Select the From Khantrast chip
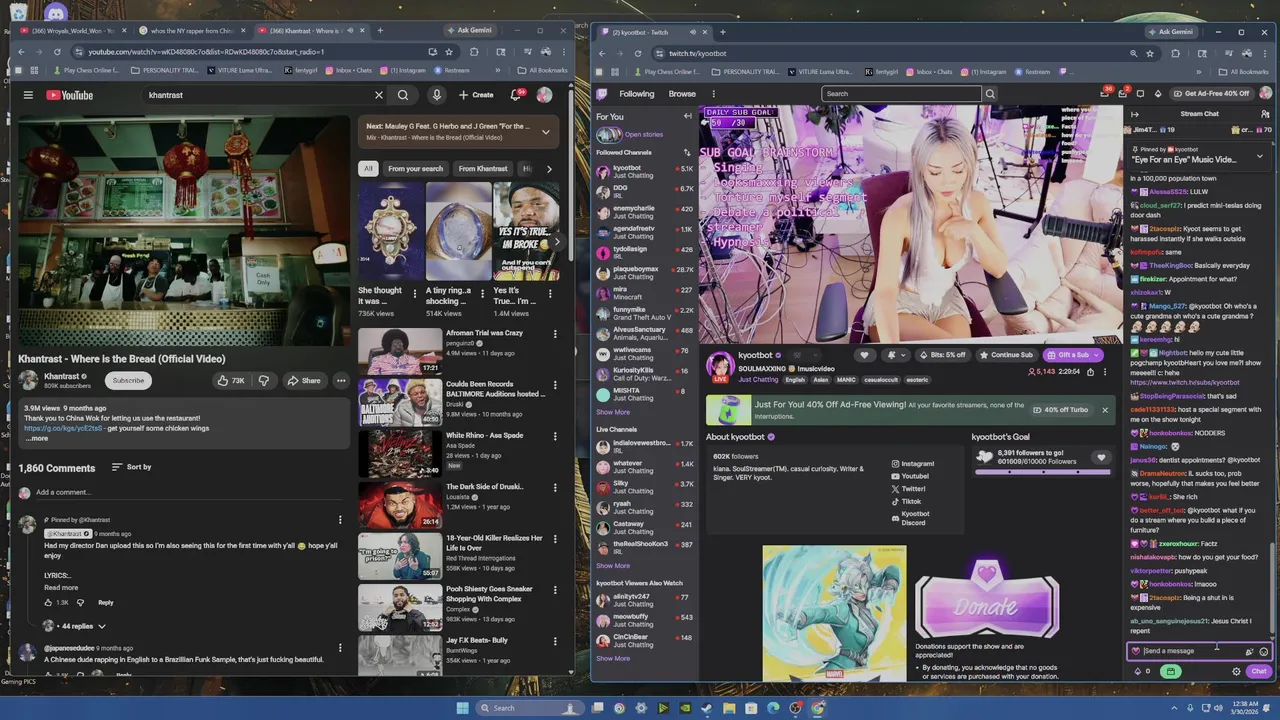1280x720 pixels. [483, 169]
